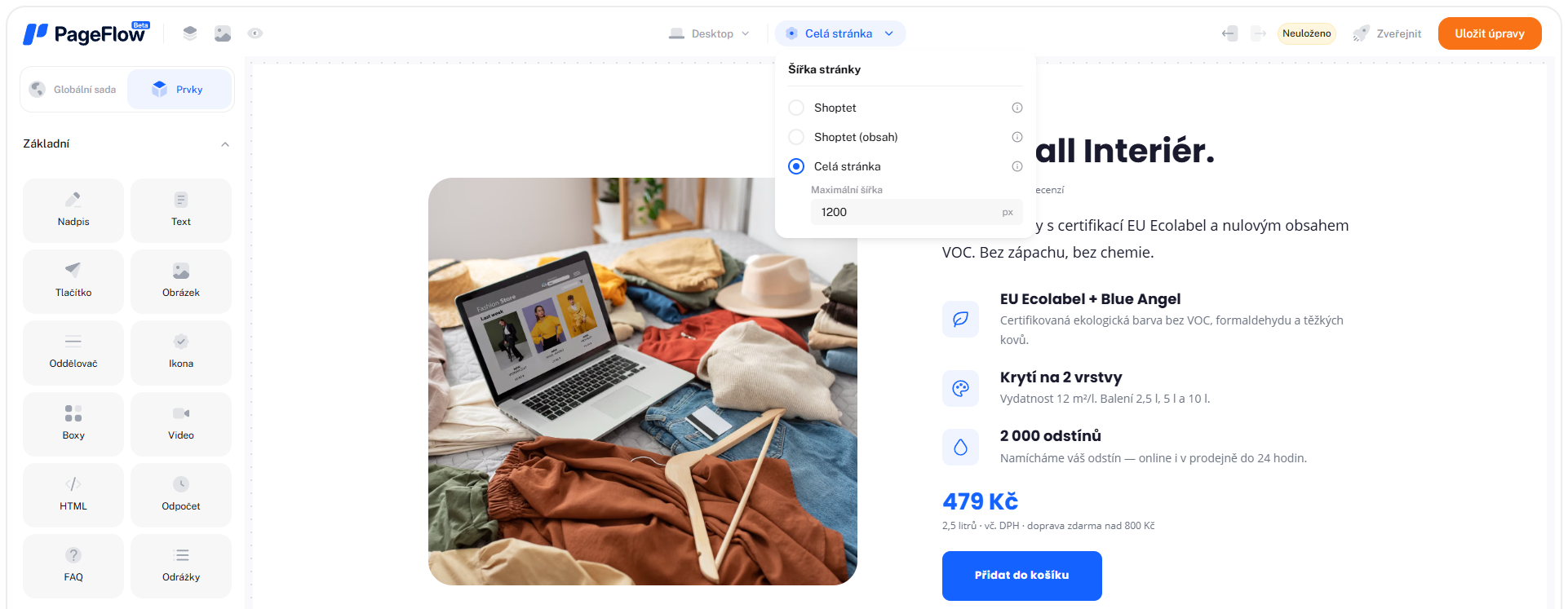The image size is (1568, 609).
Task: Switch to the Globální sada tab
Action: (x=74, y=90)
